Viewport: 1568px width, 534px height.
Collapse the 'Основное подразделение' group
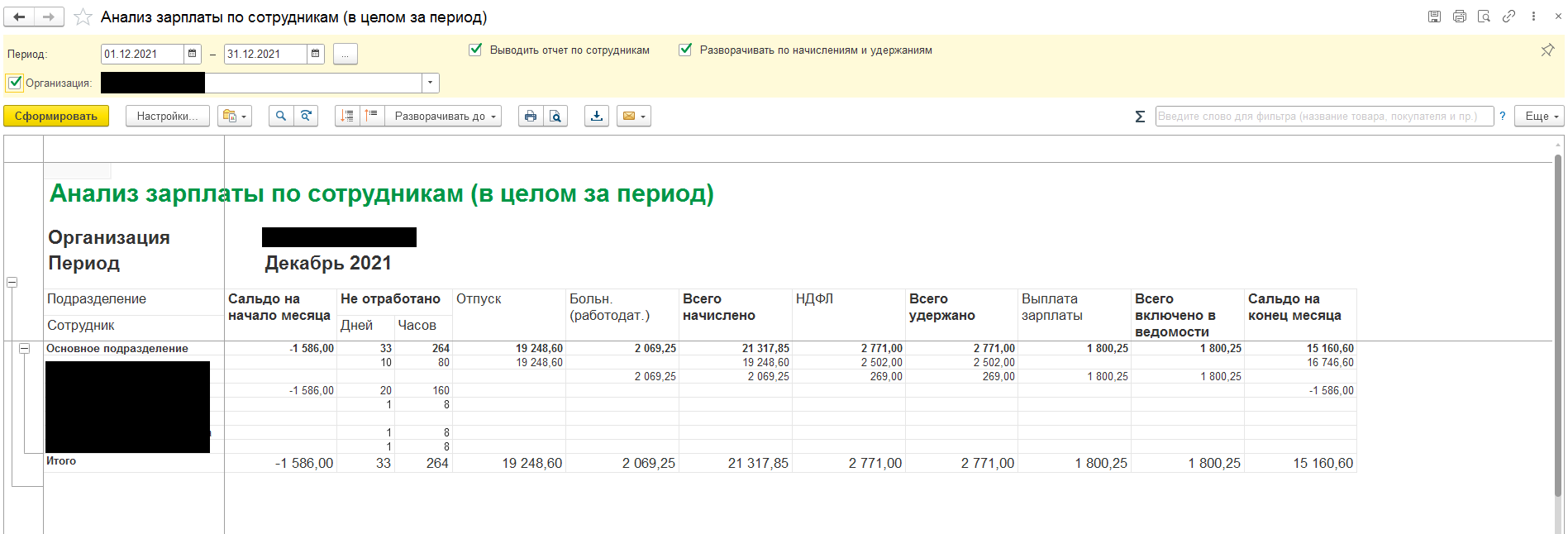click(x=25, y=349)
